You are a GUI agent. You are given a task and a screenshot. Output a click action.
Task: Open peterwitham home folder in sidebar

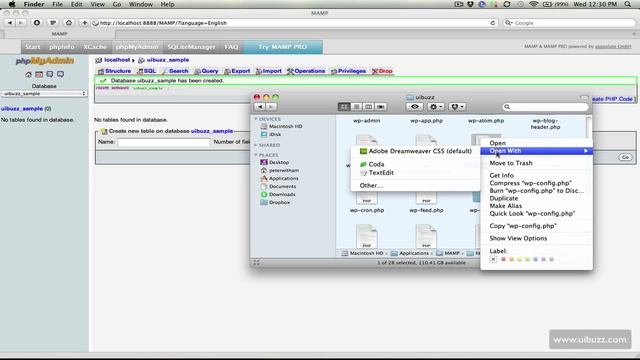[x=280, y=170]
